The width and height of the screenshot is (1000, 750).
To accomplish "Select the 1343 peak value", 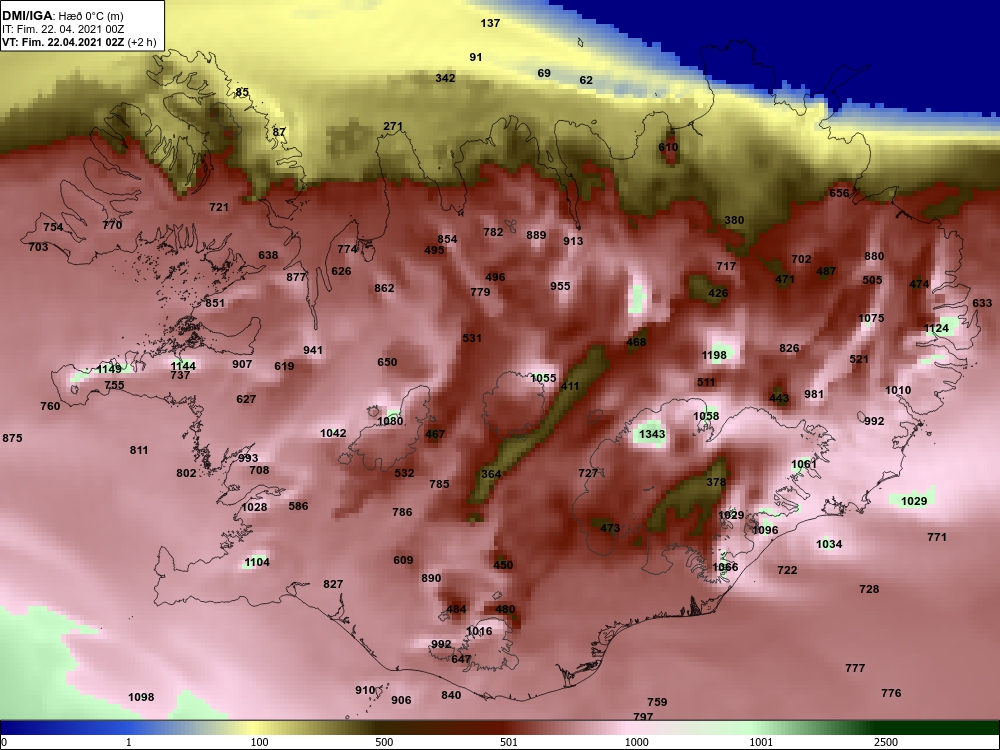I will click(652, 434).
